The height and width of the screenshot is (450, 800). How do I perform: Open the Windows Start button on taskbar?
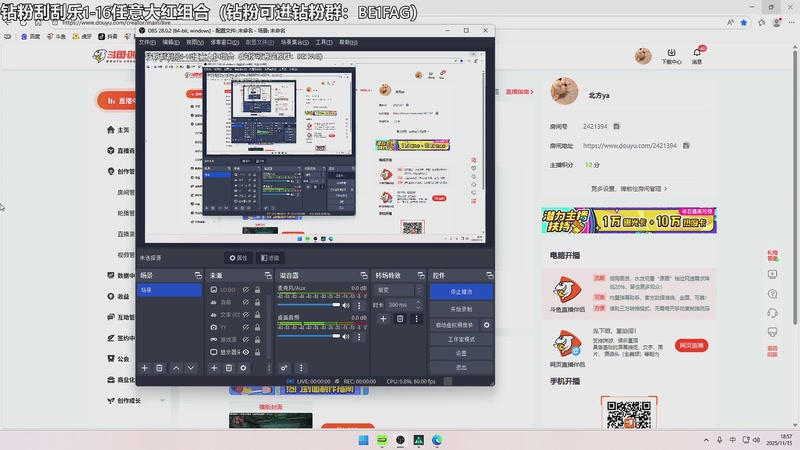coord(363,440)
